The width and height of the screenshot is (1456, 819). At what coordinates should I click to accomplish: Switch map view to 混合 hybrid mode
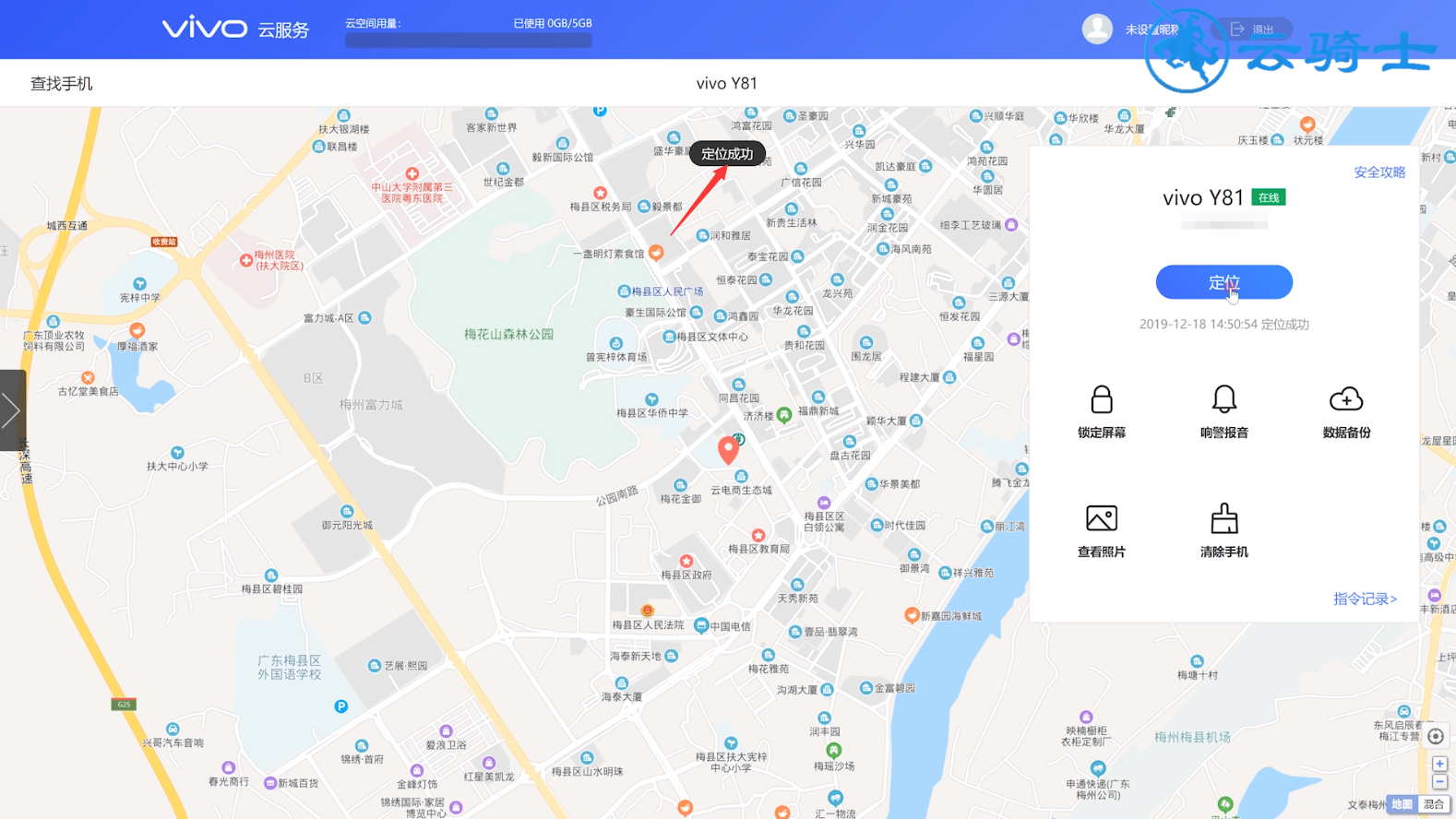point(1433,804)
